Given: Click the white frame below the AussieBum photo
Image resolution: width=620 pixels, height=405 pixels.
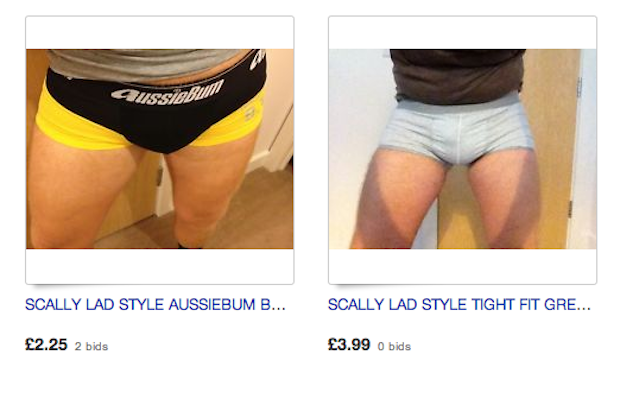Looking at the screenshot, I should 160,266.
